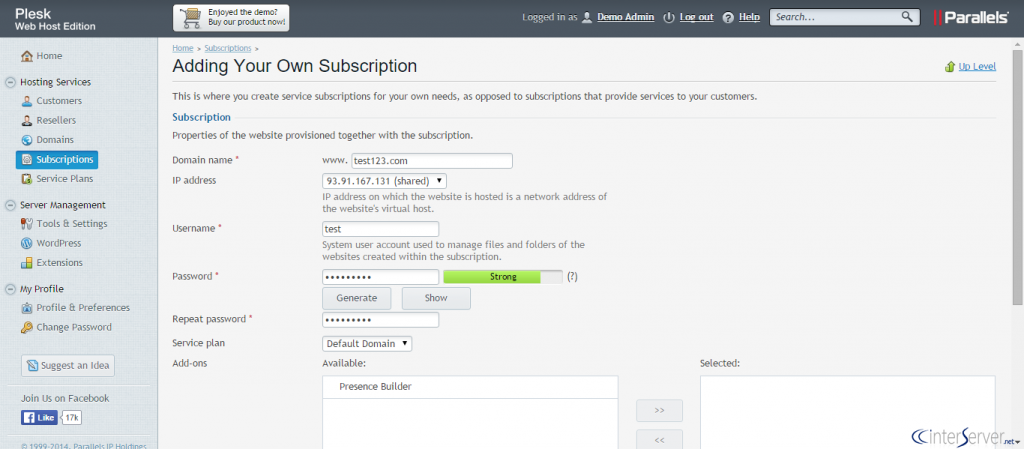
Task: Click the Tools & Settings wrench icon
Action: click(27, 224)
